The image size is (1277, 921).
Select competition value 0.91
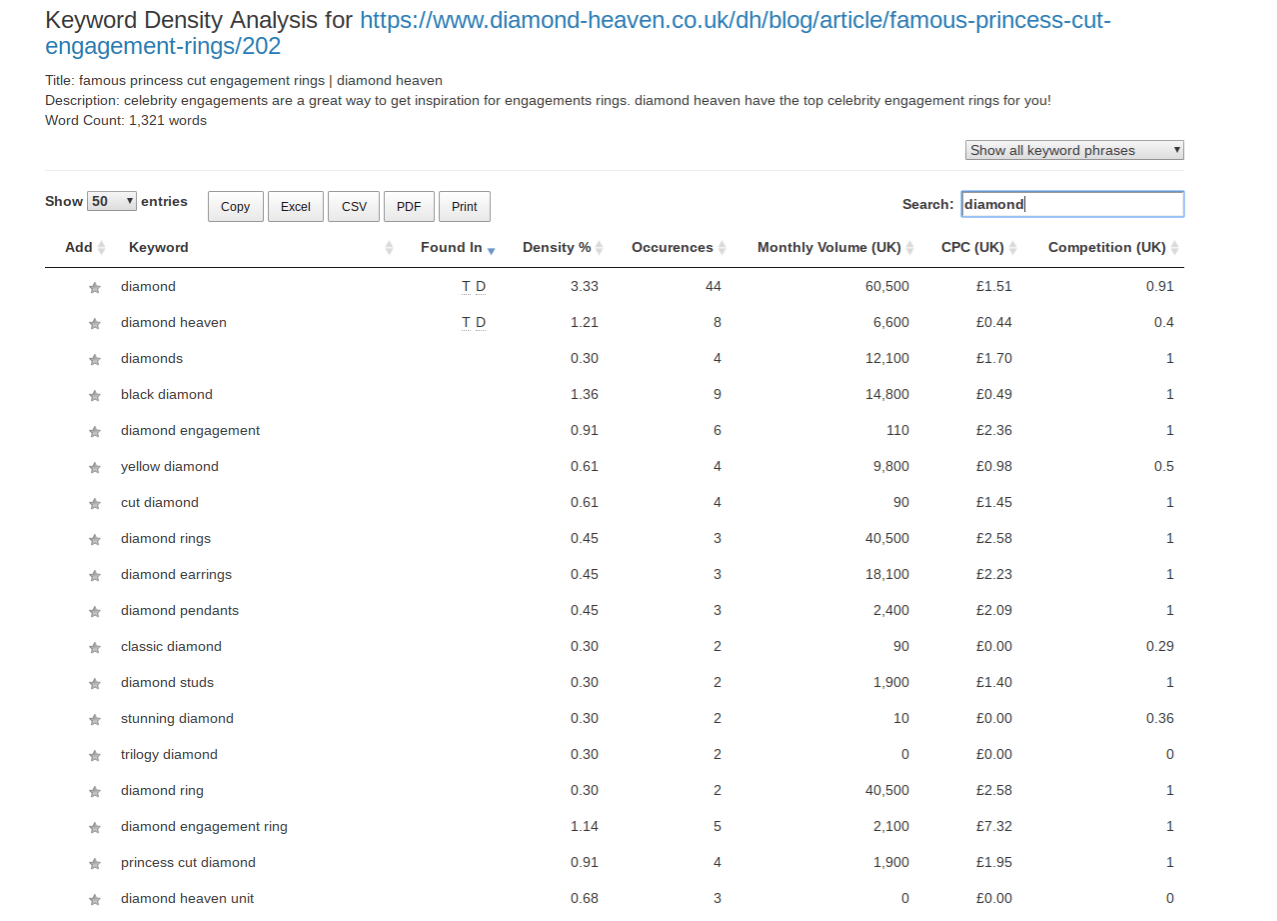coord(1160,286)
